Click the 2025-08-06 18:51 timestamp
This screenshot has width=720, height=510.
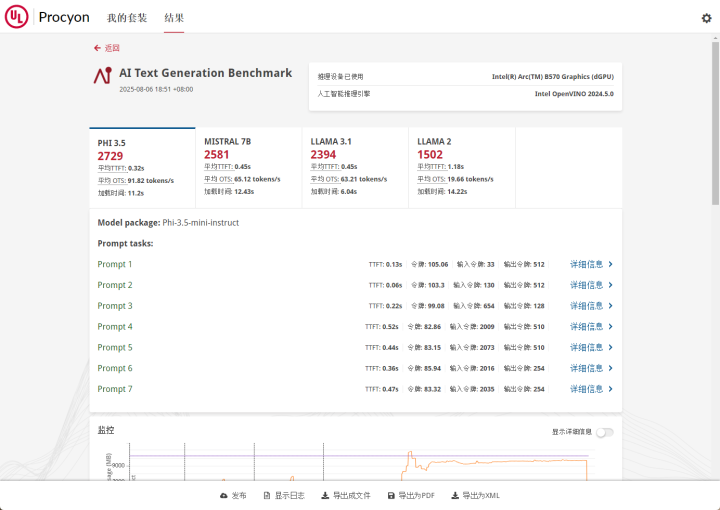click(x=156, y=89)
